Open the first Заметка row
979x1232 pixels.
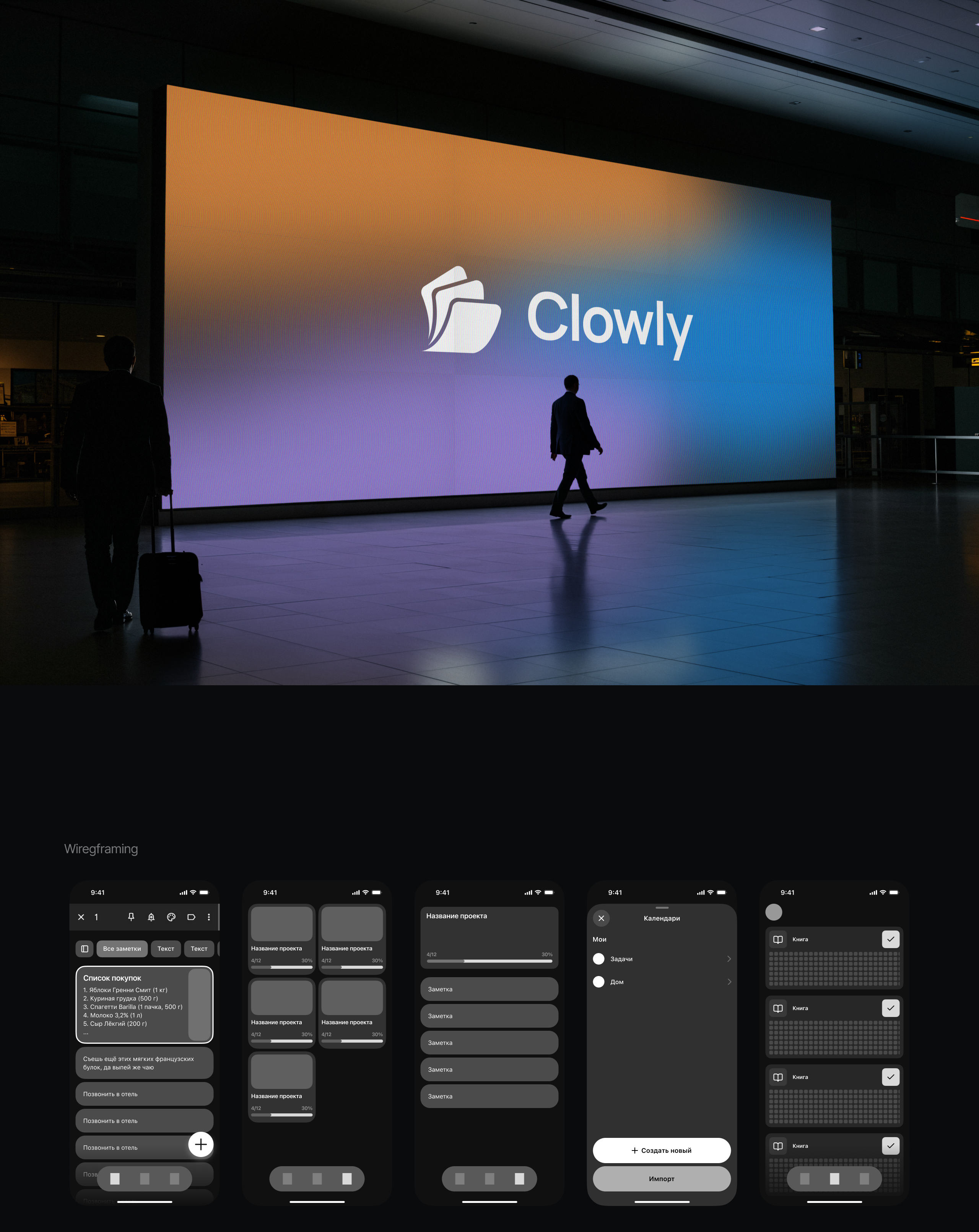click(489, 989)
